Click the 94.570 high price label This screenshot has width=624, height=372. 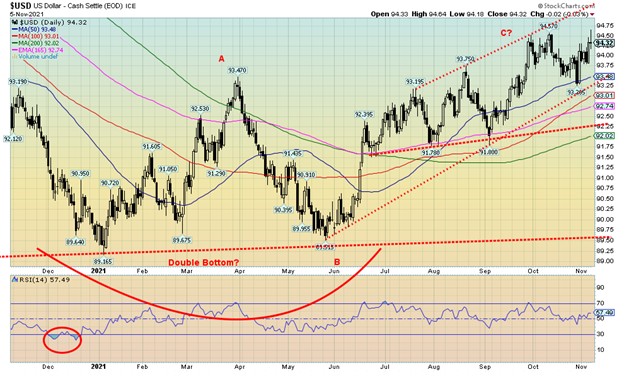click(549, 26)
